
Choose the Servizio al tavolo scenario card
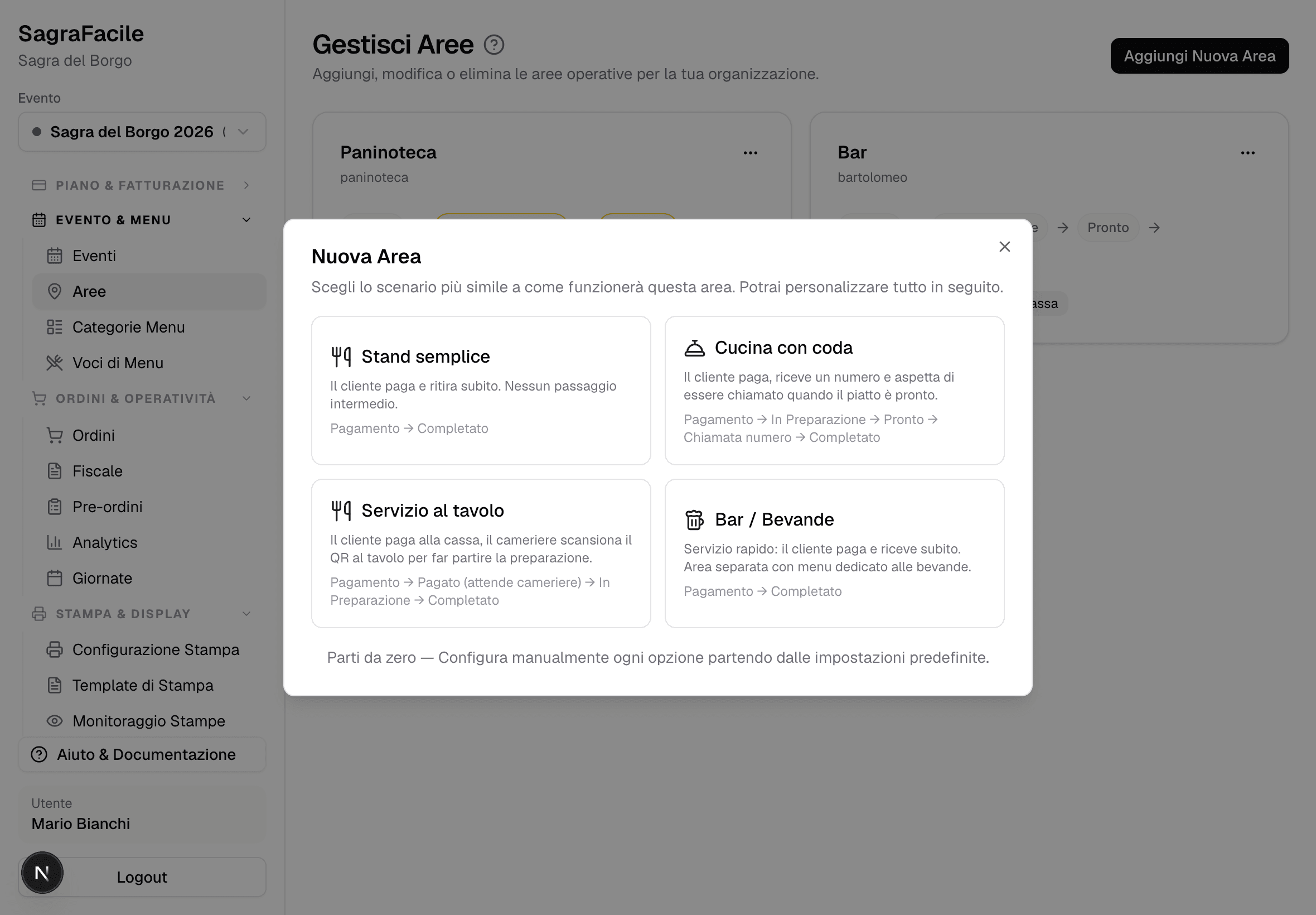(481, 553)
